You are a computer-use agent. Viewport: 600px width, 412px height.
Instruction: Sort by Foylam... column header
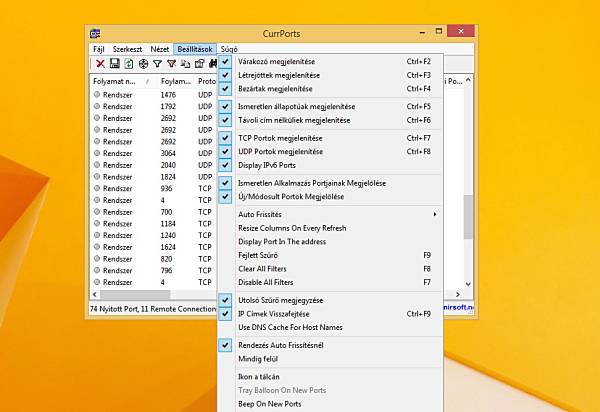point(176,81)
